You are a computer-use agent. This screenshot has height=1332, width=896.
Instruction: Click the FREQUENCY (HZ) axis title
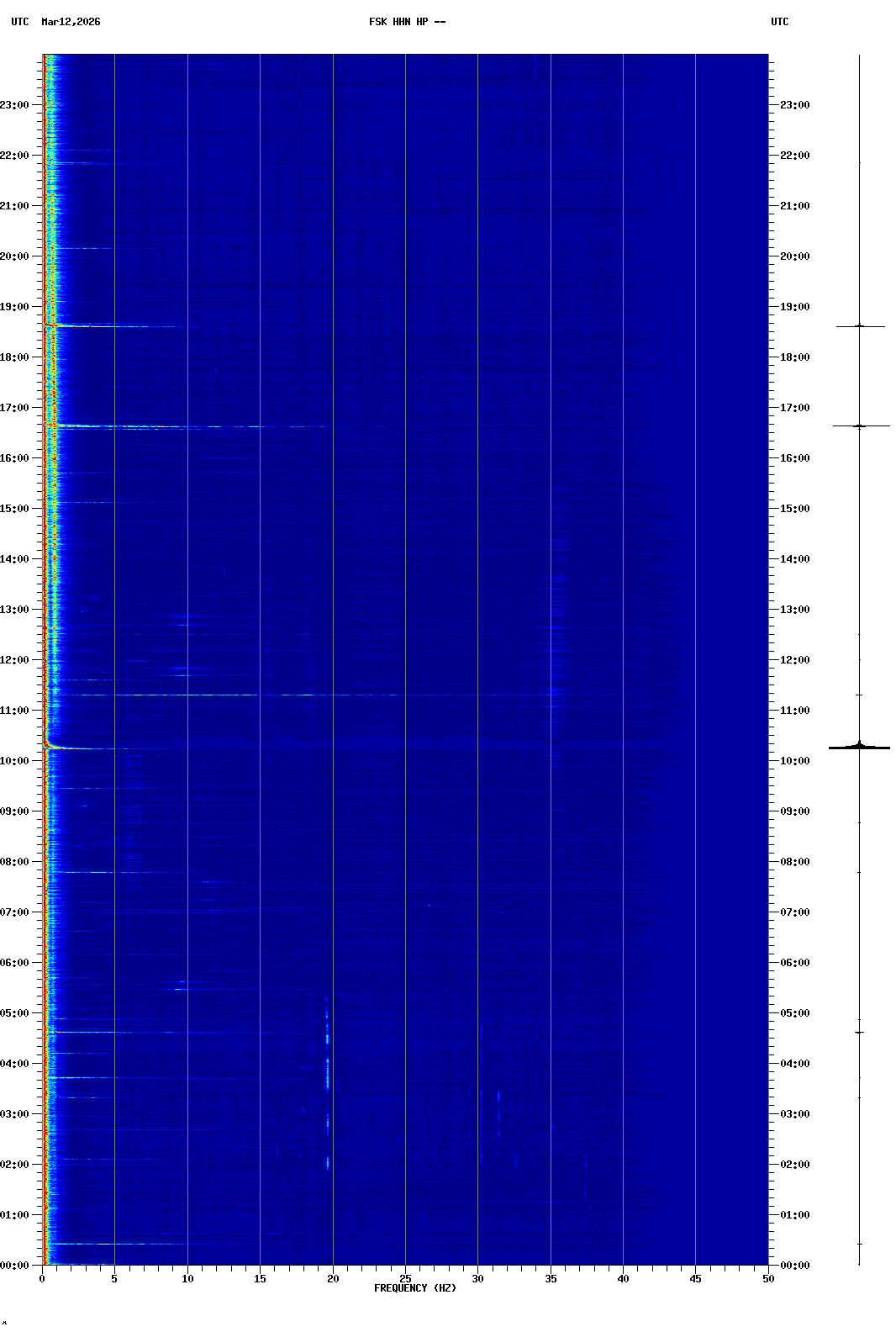[415, 1288]
